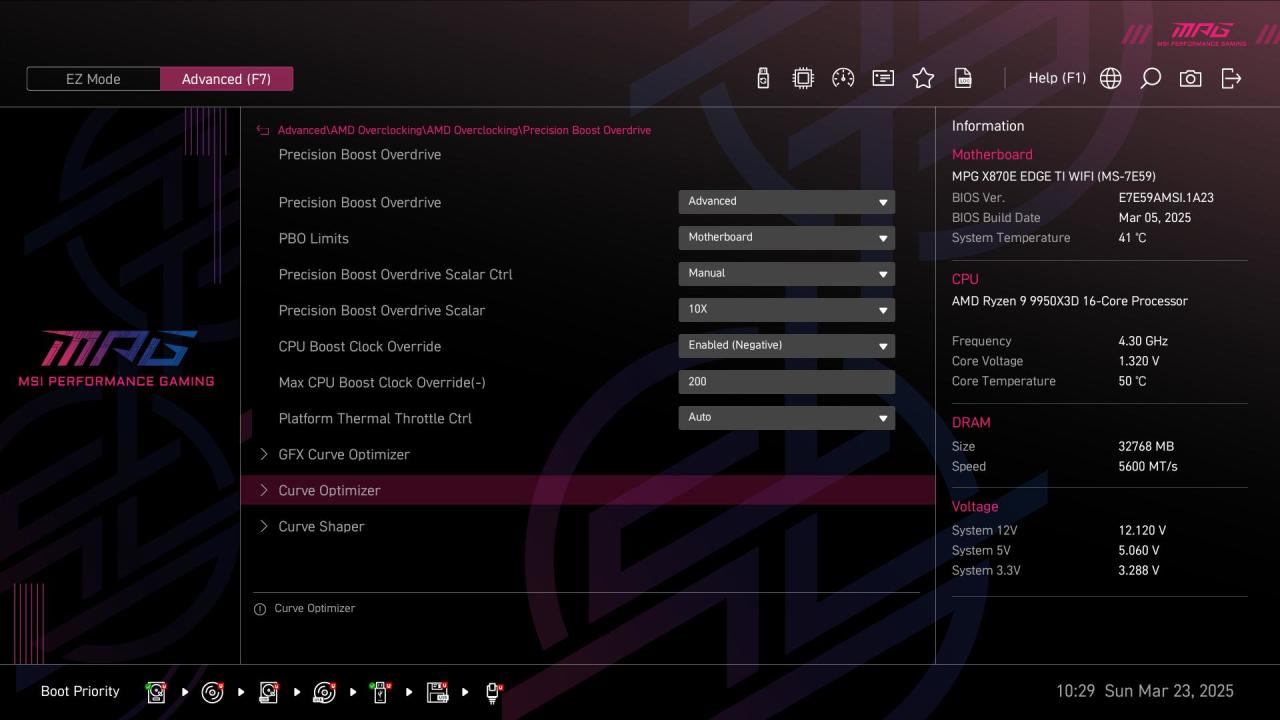Select the Advanced (F7) tab

[226, 79]
